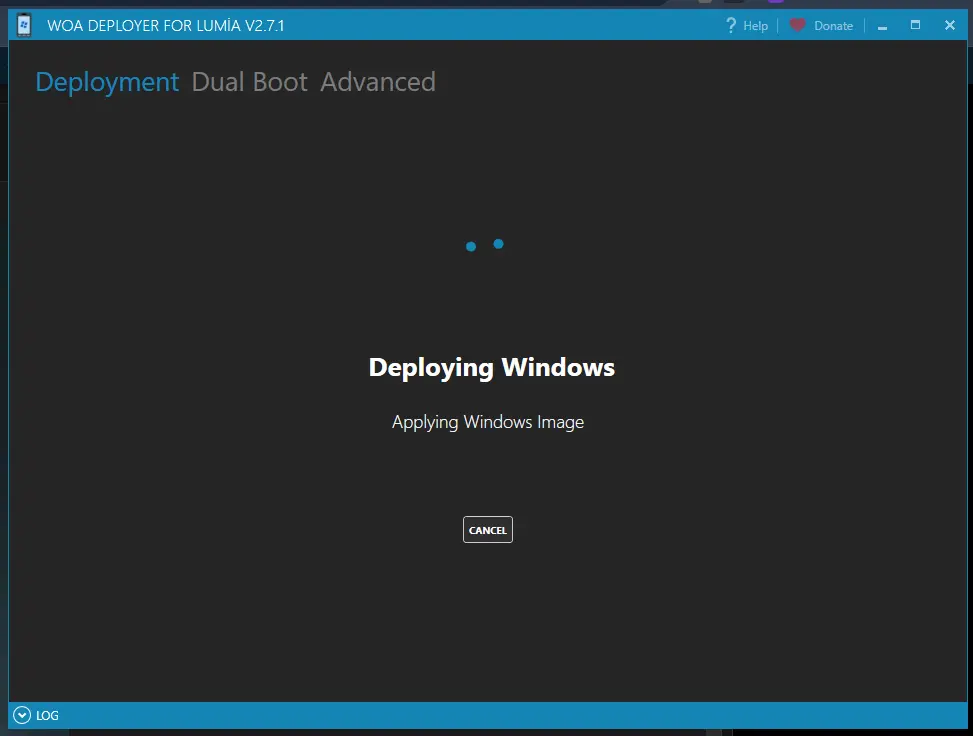Click the 'Applying Windows Image' status text
973x736 pixels.
tap(488, 422)
